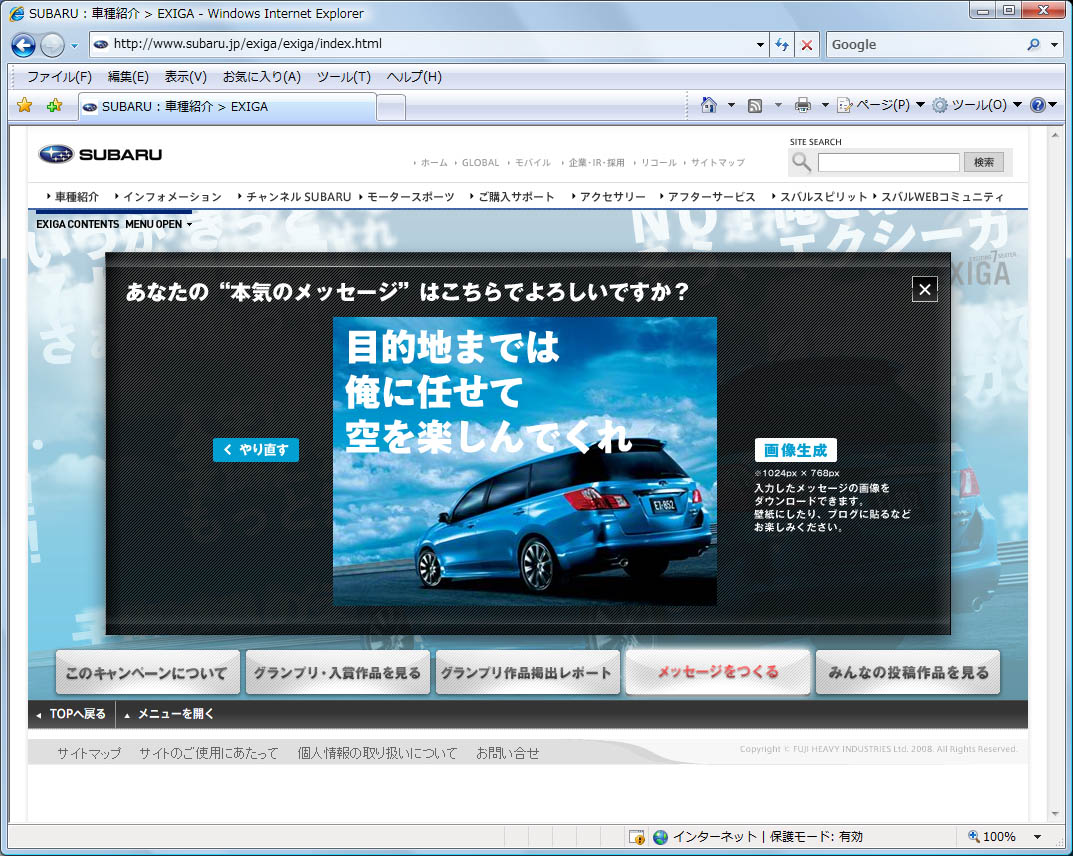
Task: Click the Help question mark icon
Action: pyautogui.click(x=1037, y=105)
